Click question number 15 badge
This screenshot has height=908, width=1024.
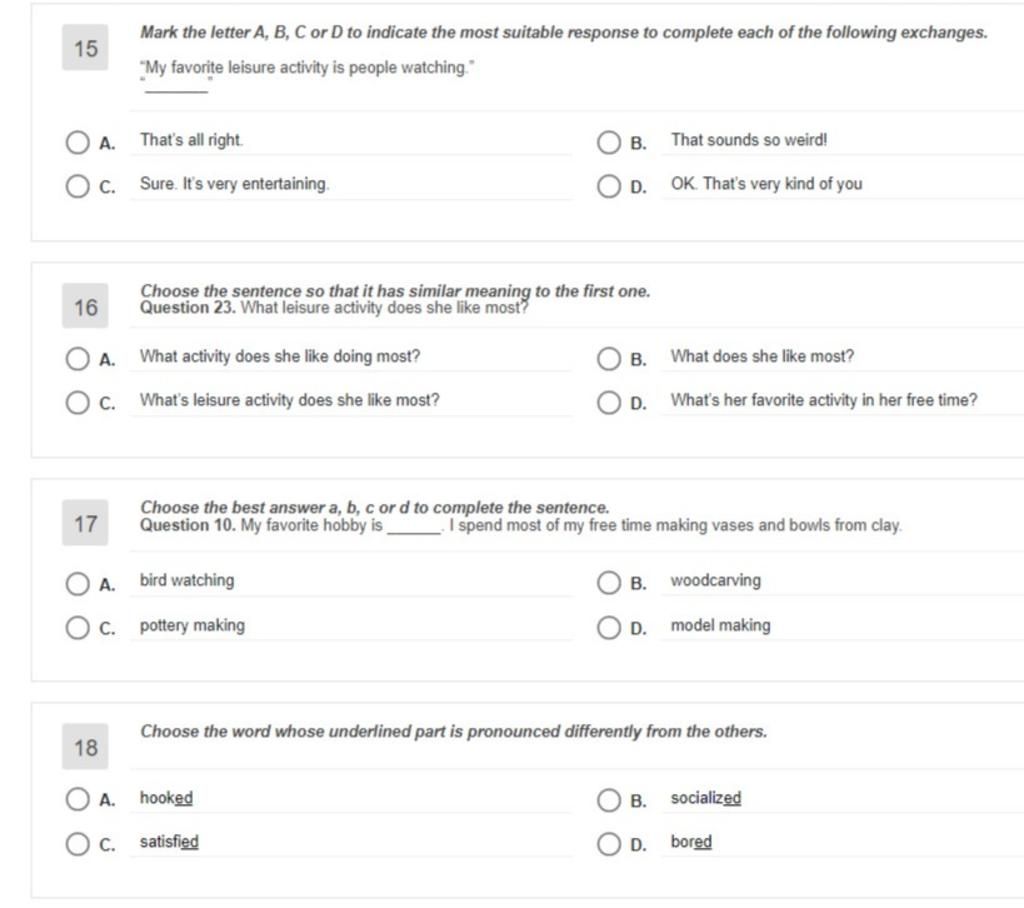[85, 48]
